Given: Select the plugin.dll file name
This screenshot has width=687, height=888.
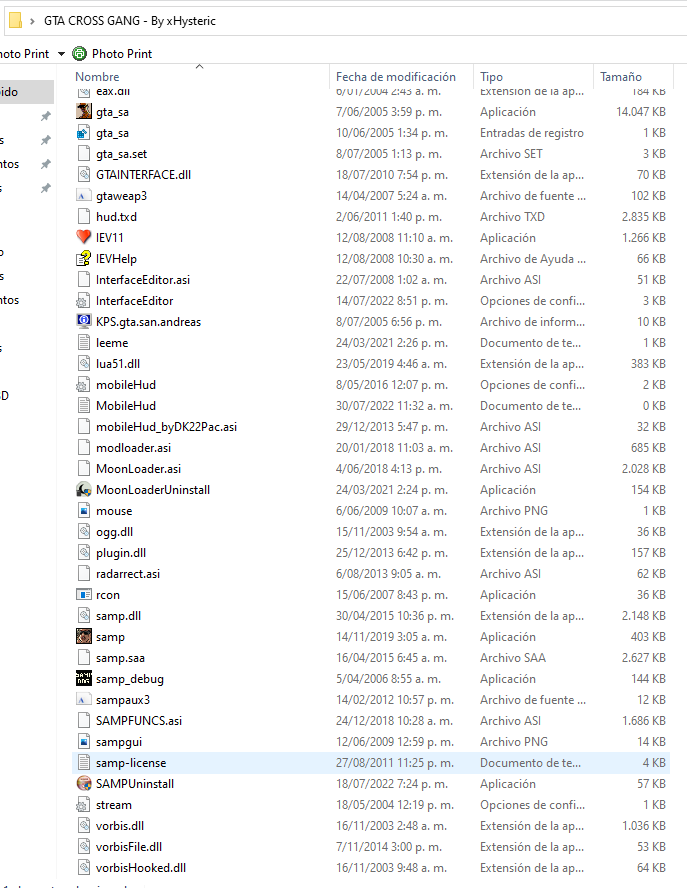Looking at the screenshot, I should (x=121, y=552).
